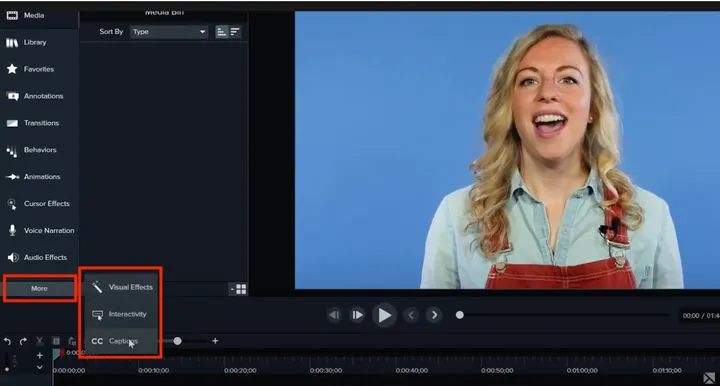This screenshot has width=720, height=386.
Task: Open the Favorites tab
Action: [x=39, y=69]
